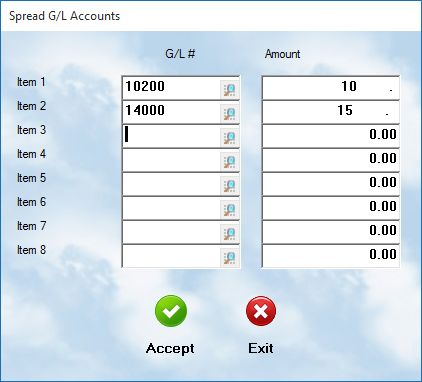Select the Item 7 Amount field
The height and width of the screenshot is (382, 422).
[x=330, y=231]
